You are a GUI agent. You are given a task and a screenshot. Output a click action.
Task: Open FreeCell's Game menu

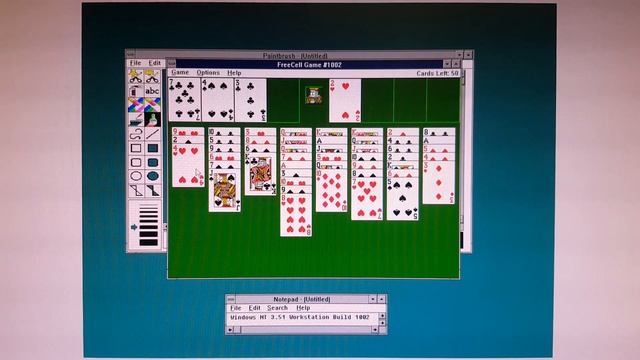pos(180,72)
